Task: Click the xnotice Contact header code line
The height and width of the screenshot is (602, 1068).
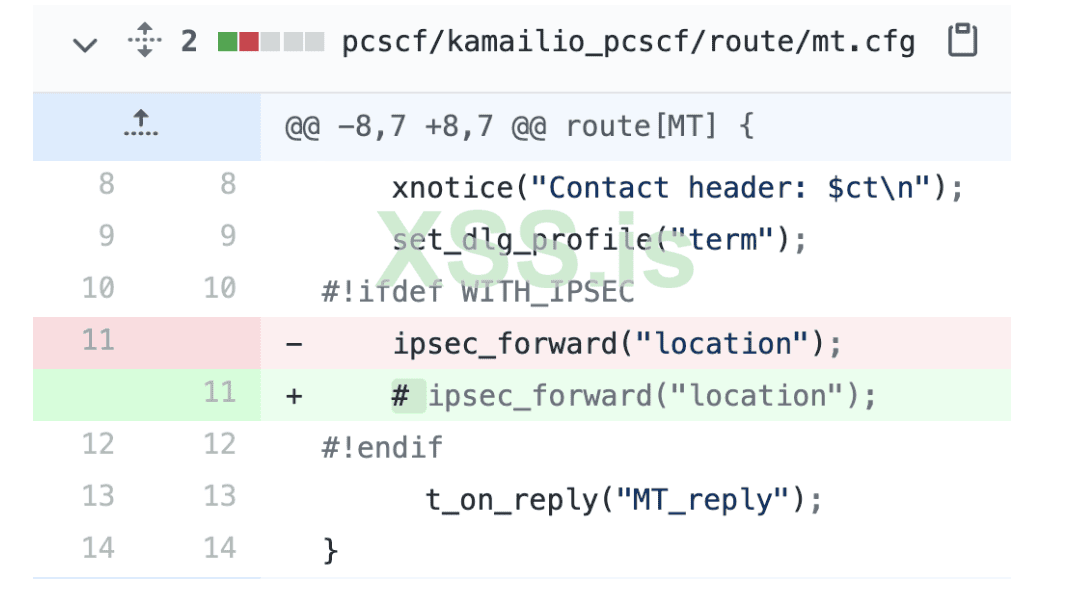Action: [x=677, y=188]
